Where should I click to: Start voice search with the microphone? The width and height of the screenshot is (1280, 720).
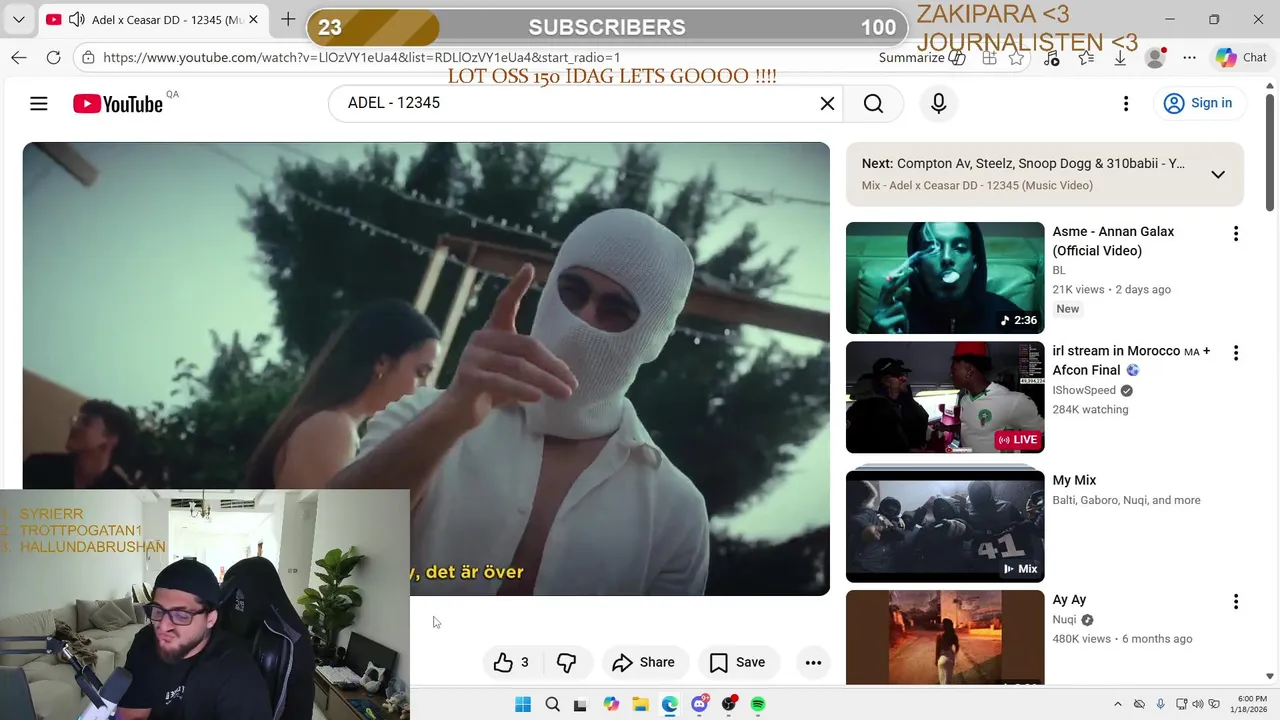pyautogui.click(x=938, y=103)
